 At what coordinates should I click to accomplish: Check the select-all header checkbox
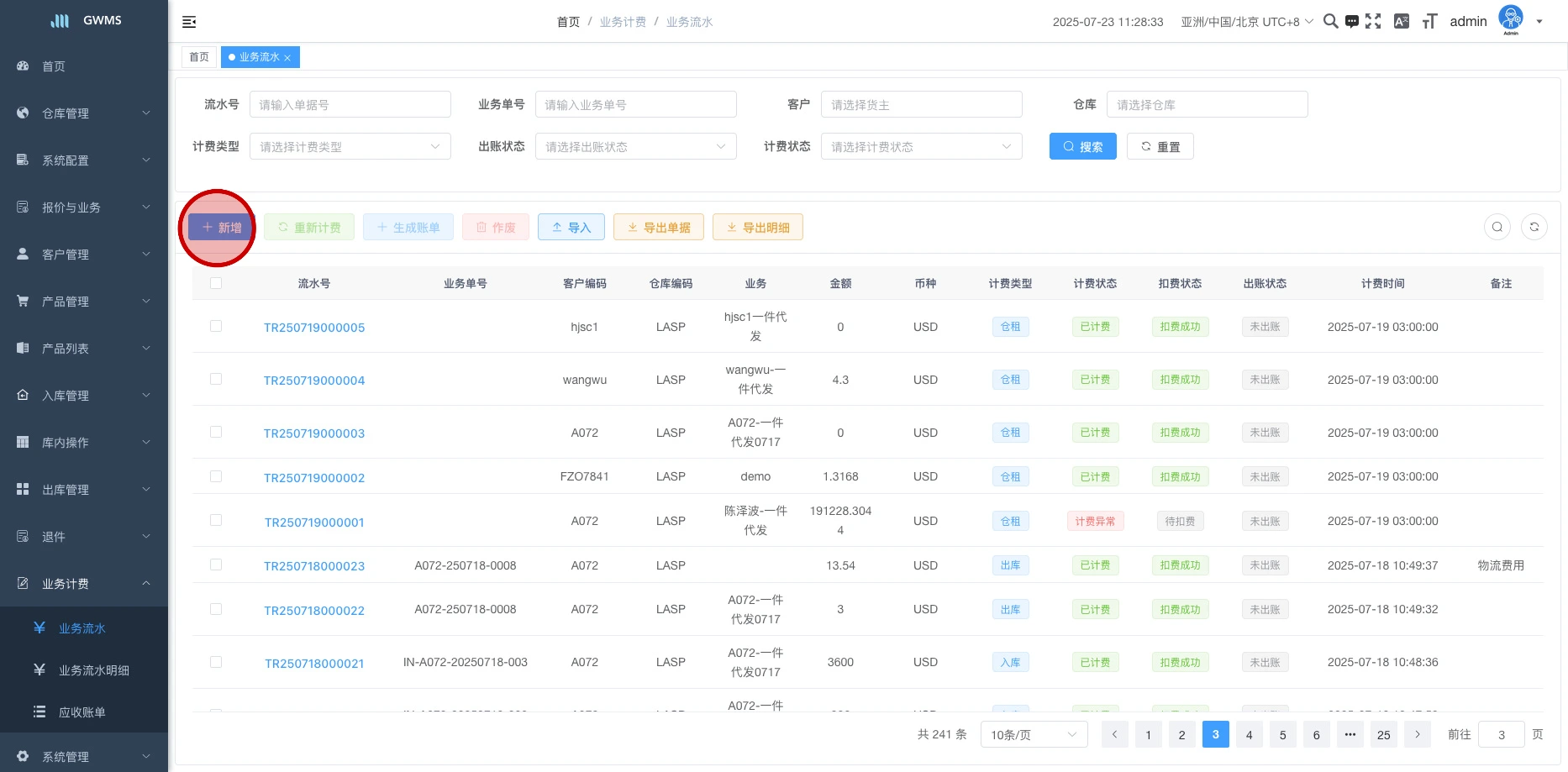point(216,283)
